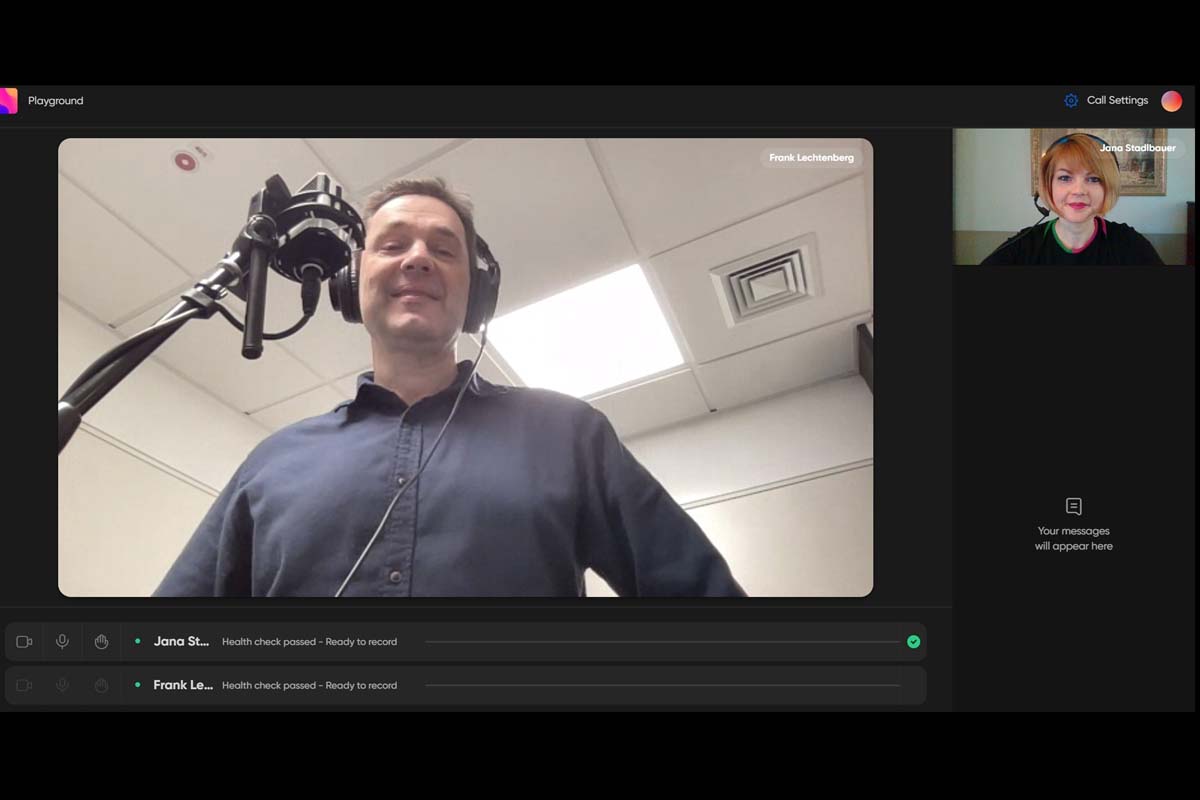Click Frank Lechtenberg's main video feed

(465, 400)
